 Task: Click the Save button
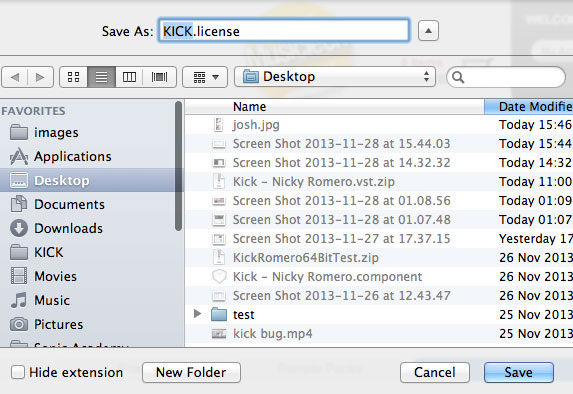[x=519, y=372]
